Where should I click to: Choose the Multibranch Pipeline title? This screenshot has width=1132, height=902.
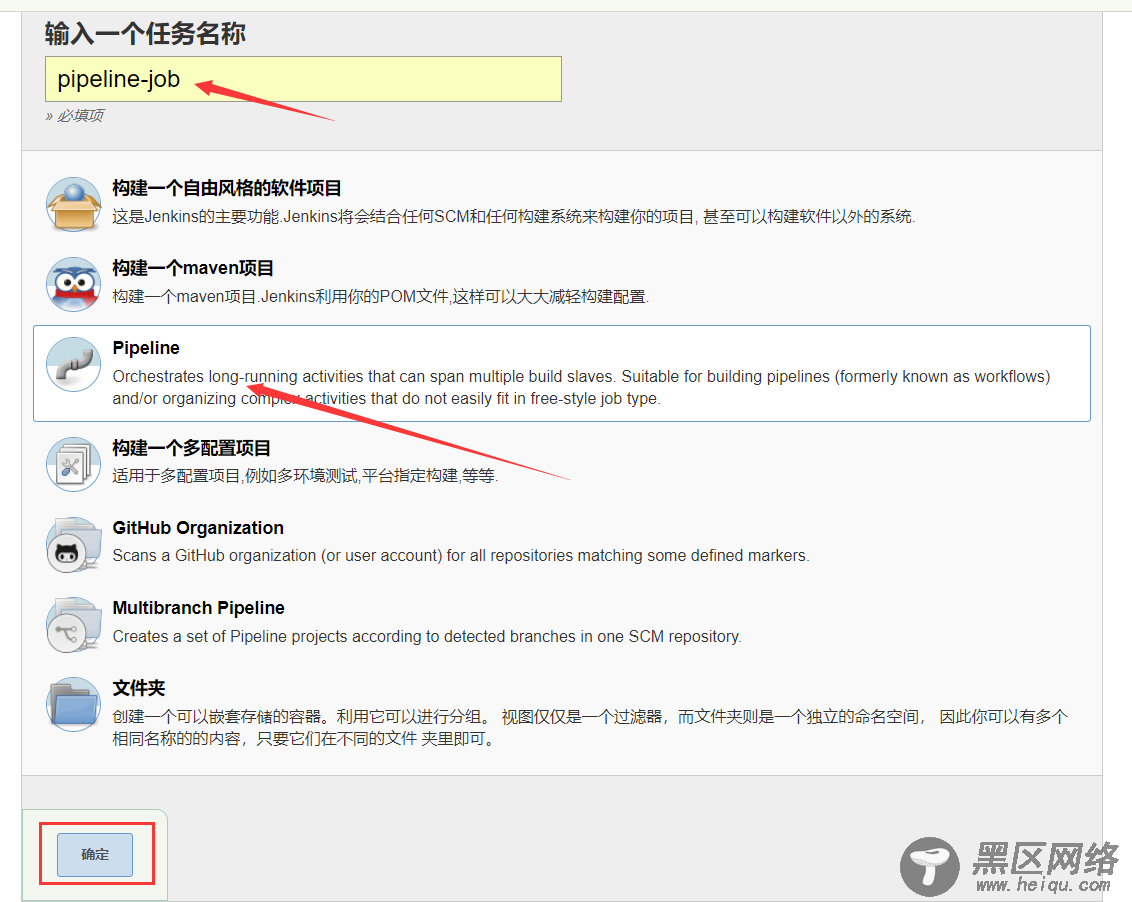coord(199,608)
